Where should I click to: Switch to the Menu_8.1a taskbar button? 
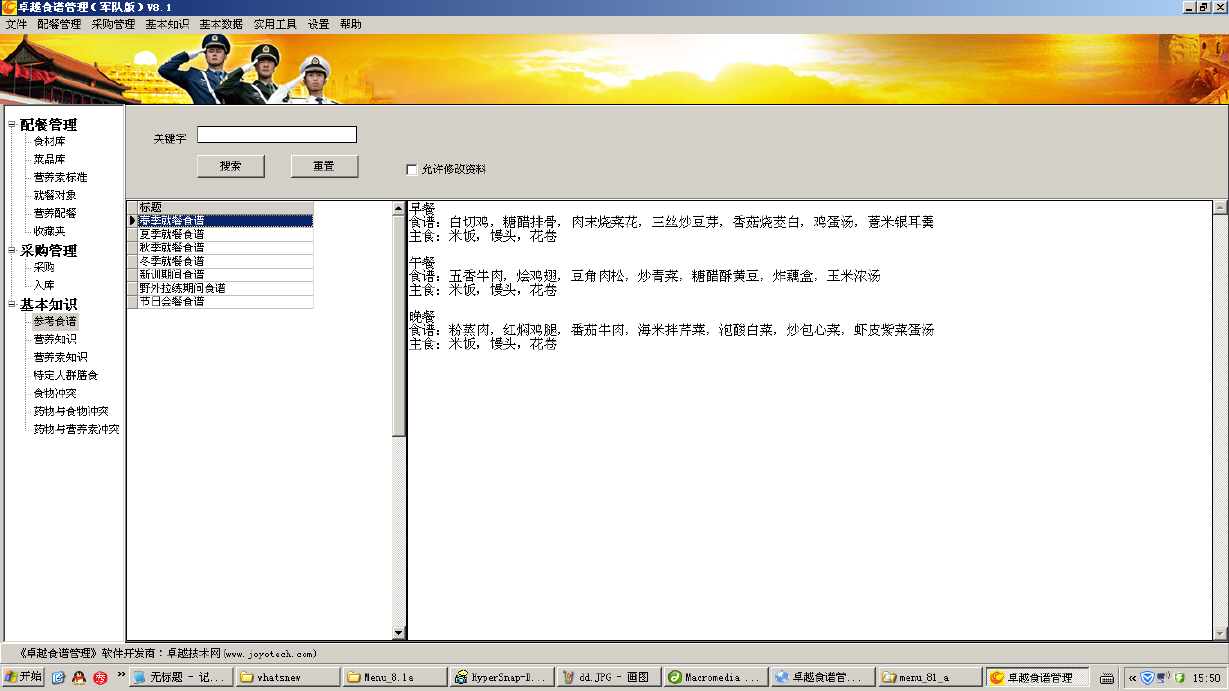coord(393,677)
